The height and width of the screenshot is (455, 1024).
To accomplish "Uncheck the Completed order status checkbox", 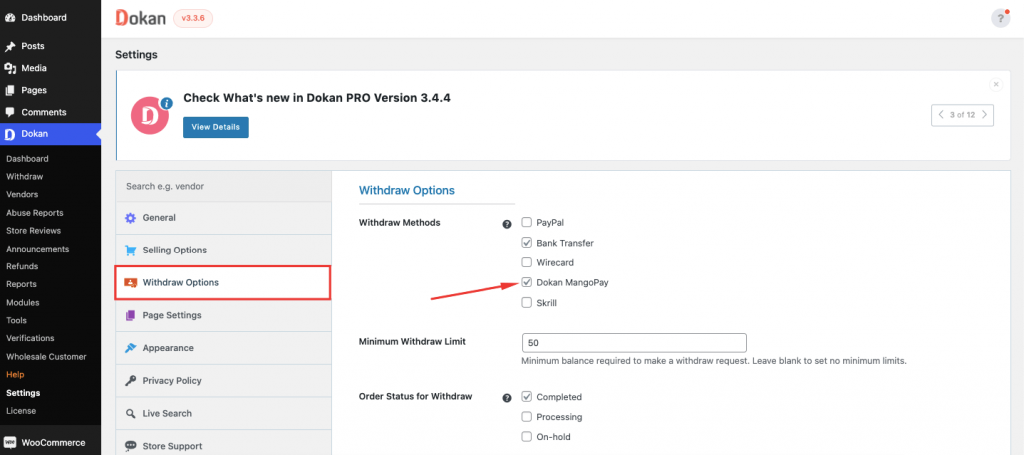I will tap(526, 397).
